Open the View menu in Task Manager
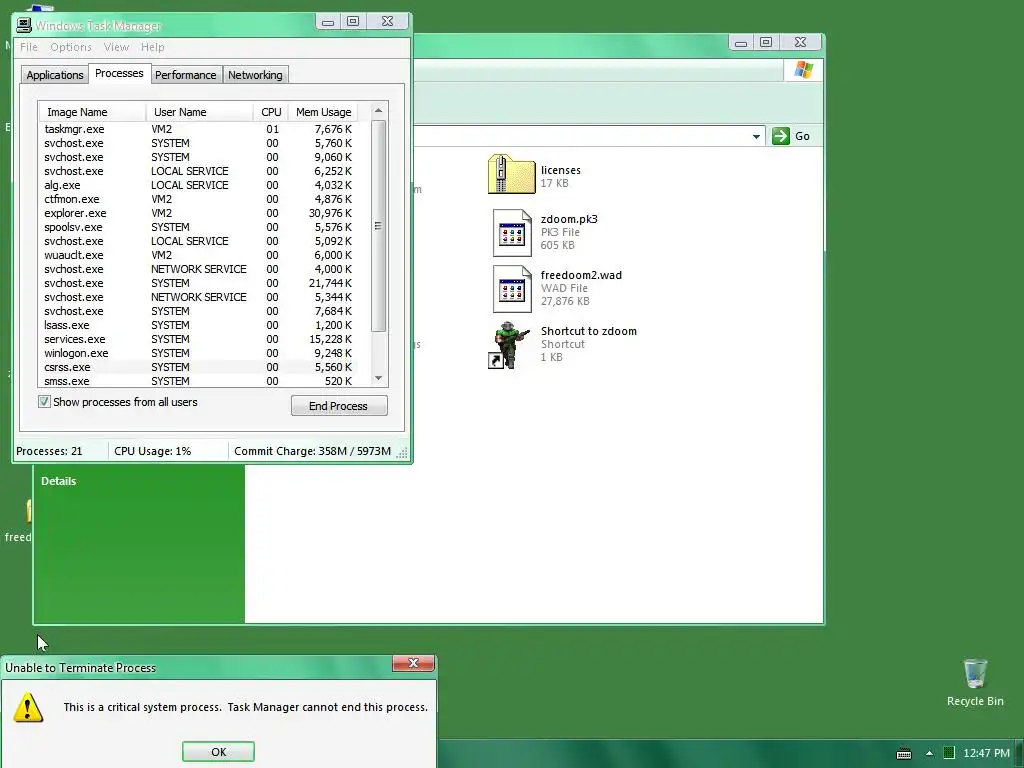 pyautogui.click(x=116, y=47)
